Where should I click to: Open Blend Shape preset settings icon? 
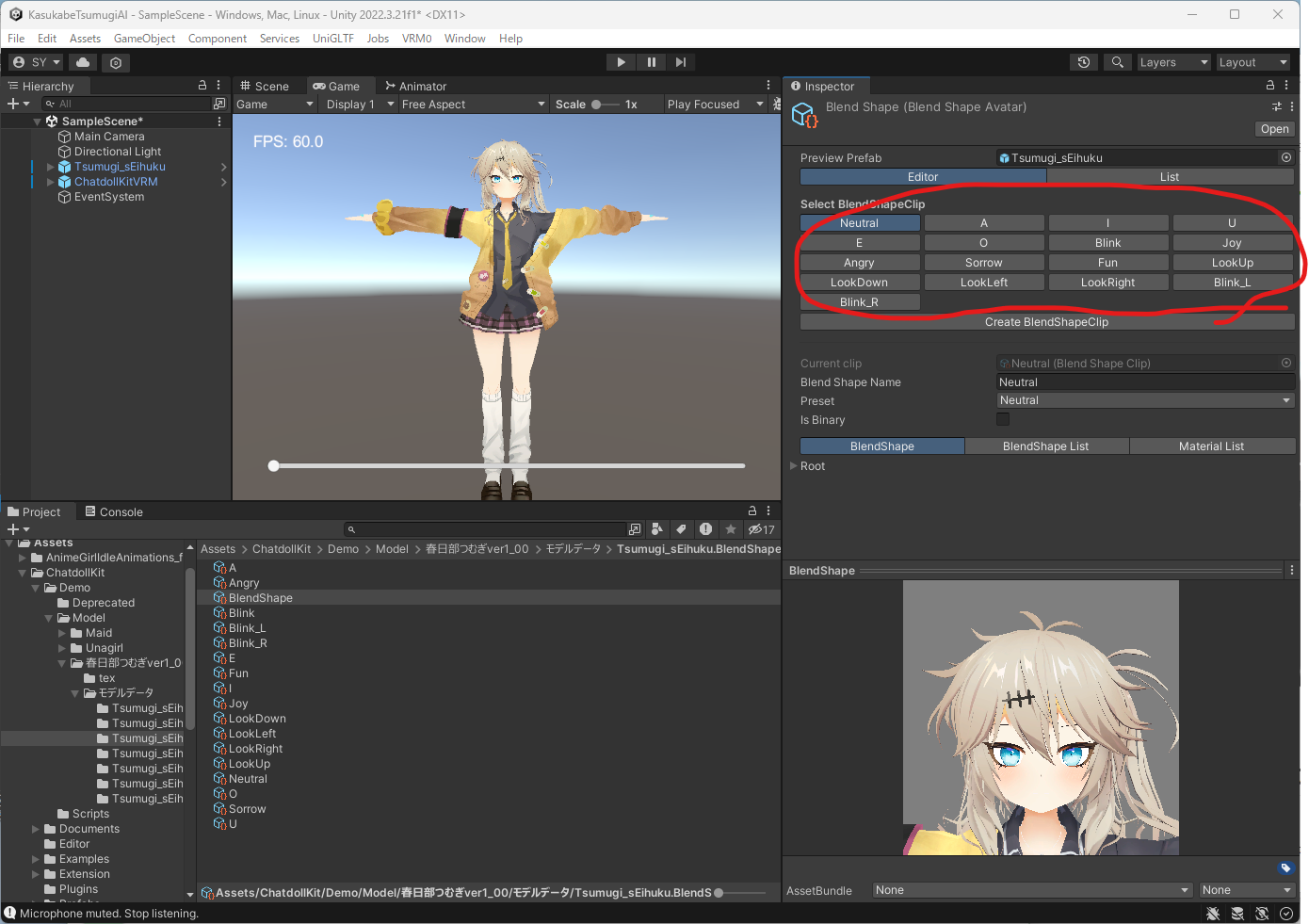tap(1277, 106)
